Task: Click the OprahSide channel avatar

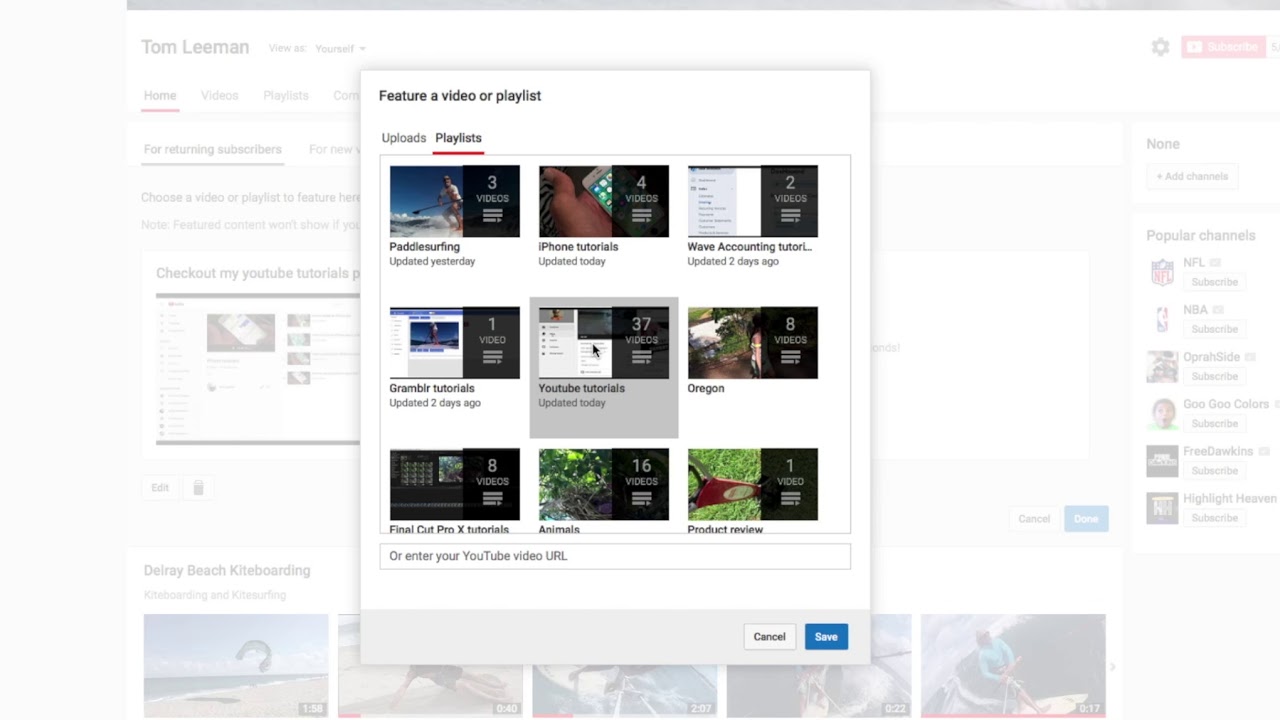Action: [1162, 366]
